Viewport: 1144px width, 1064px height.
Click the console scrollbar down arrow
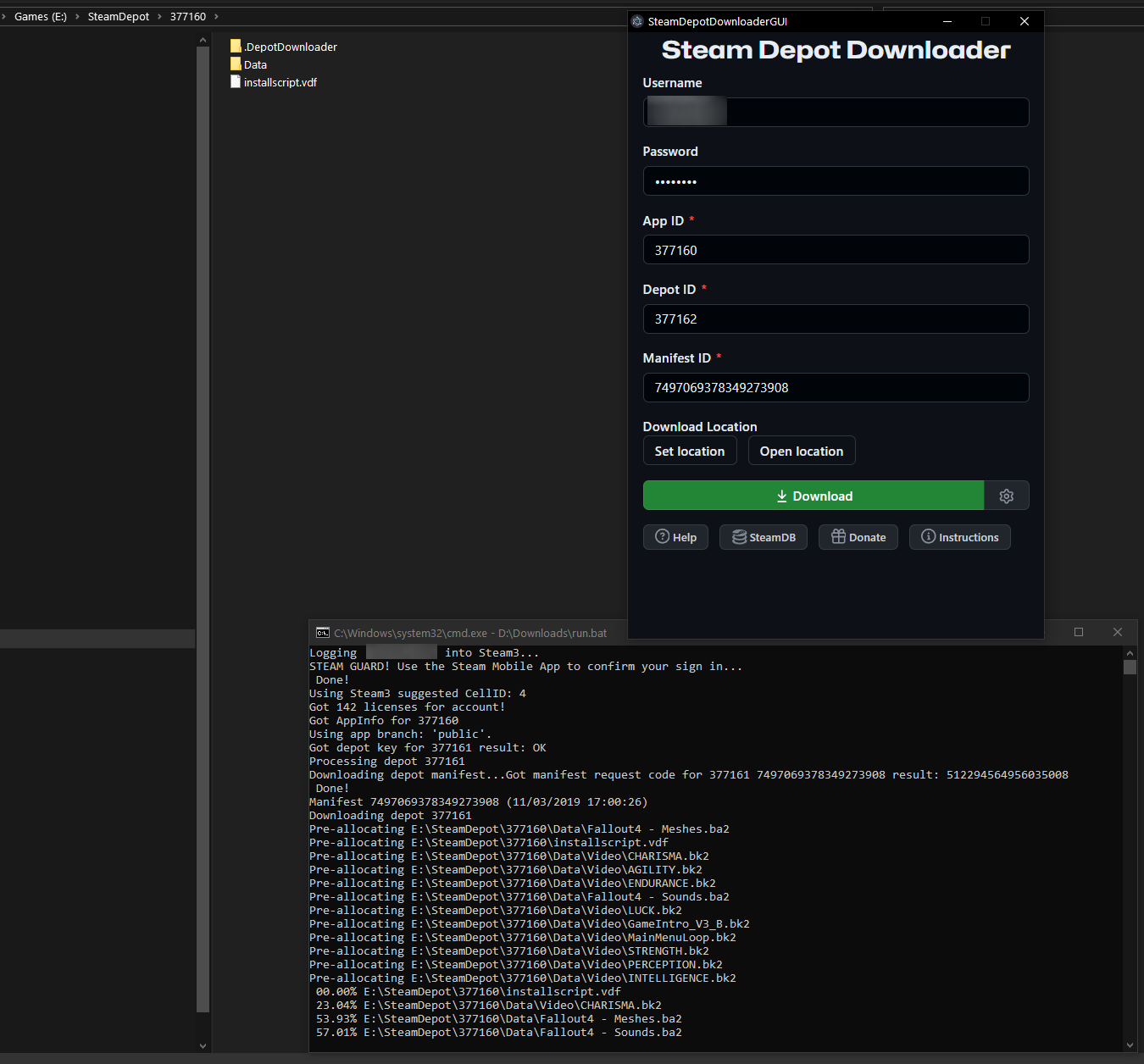tap(1129, 1045)
